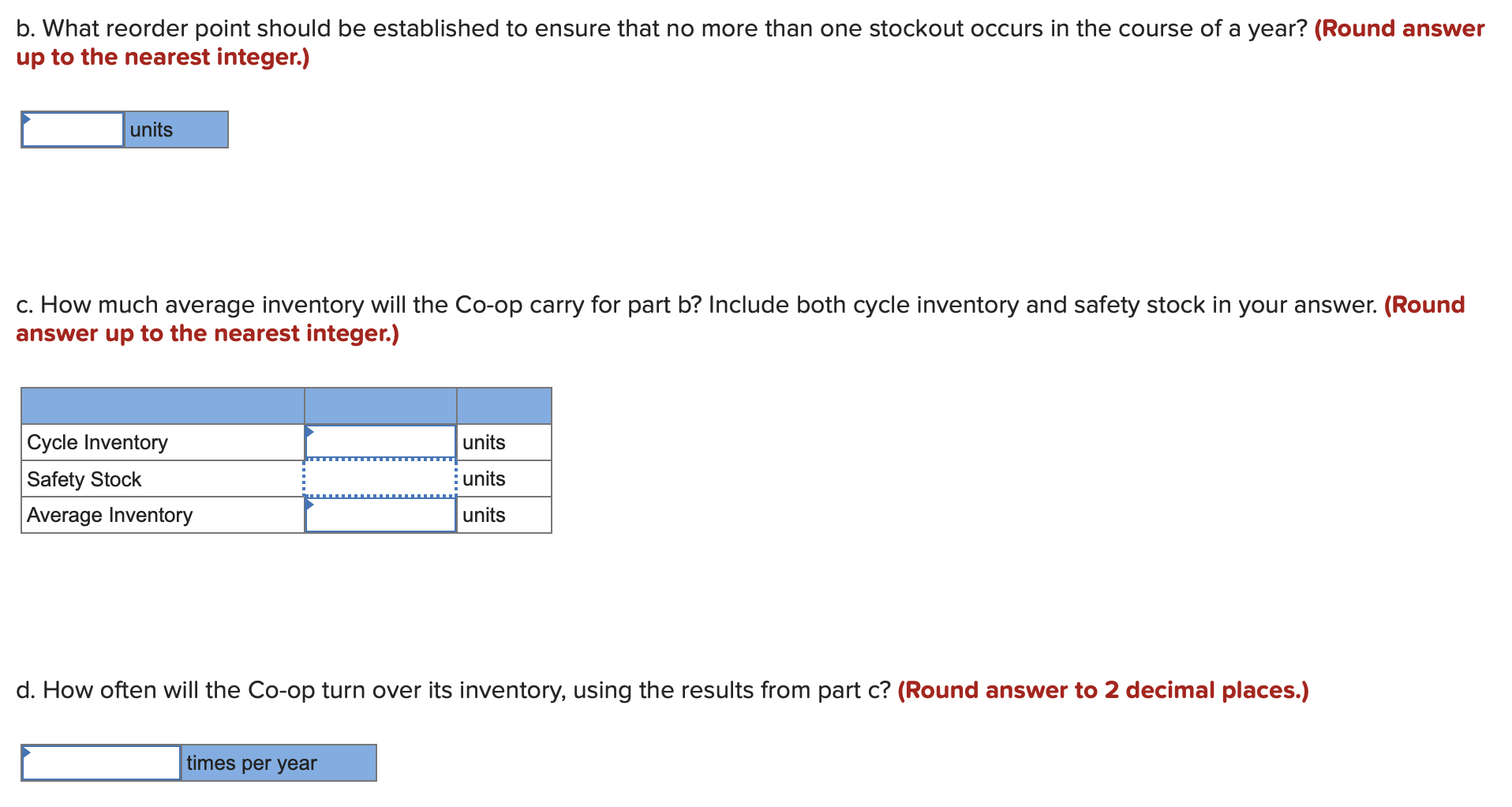Click the triangle marker in Average Inventory cell
Viewport: 1512px width, 807px height.
(309, 505)
